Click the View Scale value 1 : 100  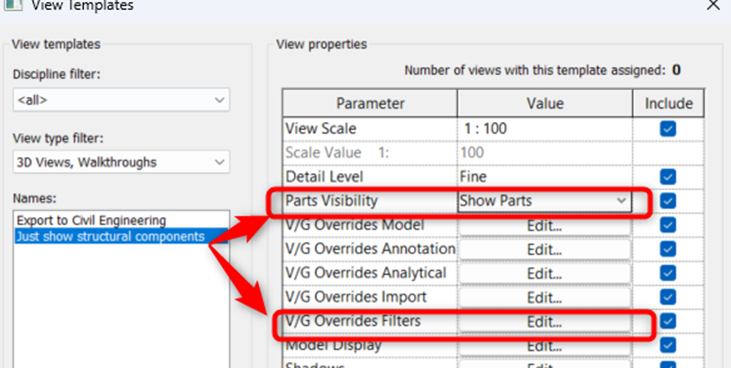pyautogui.click(x=545, y=128)
